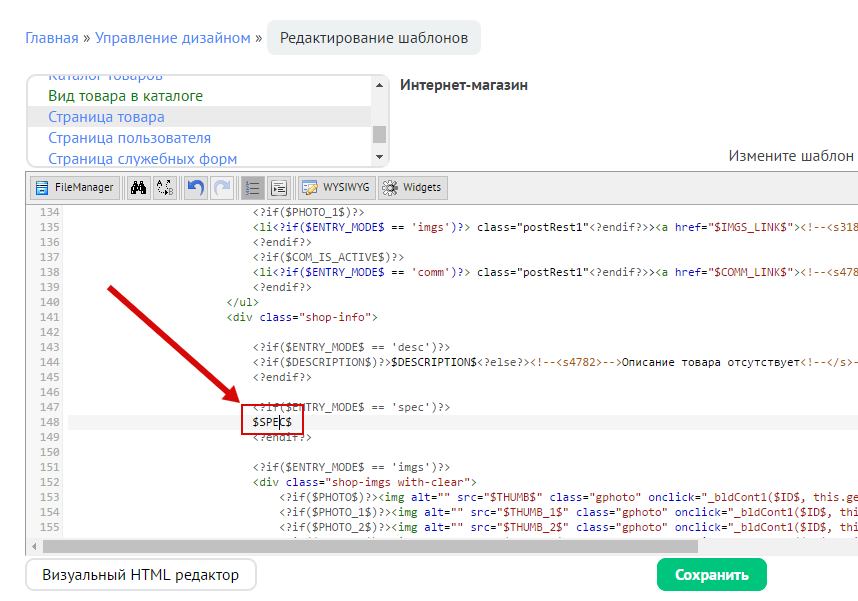
Task: Open the FileManager tool
Action: tap(74, 188)
